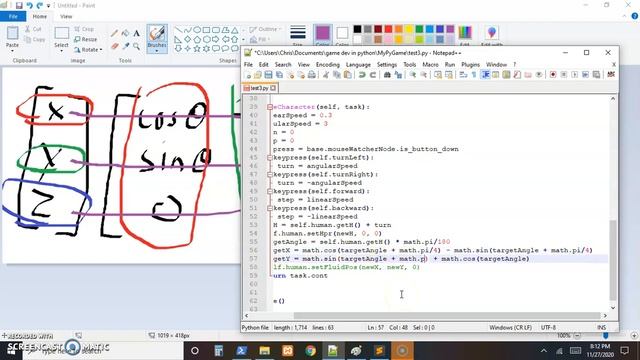Viewport: 640px width, 360px height.
Task: Collapse the fold marker at line 51
Action: 270,208
